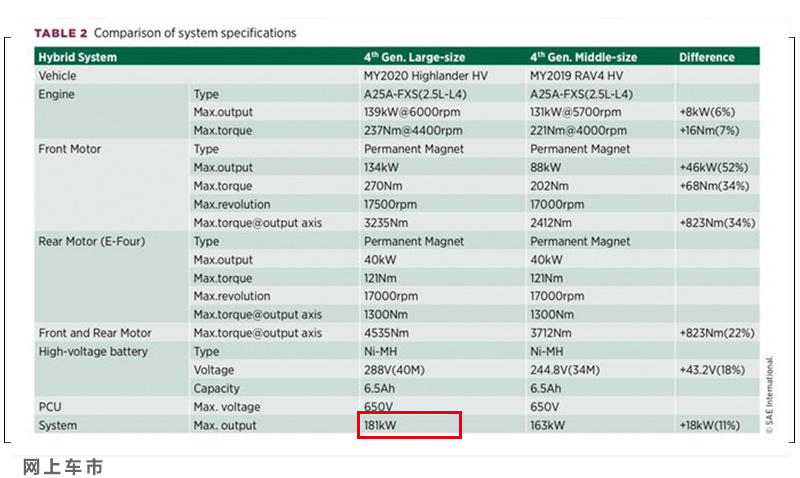The width and height of the screenshot is (800, 478).
Task: Click the '+18kW(11%)' difference cell
Action: point(709,425)
